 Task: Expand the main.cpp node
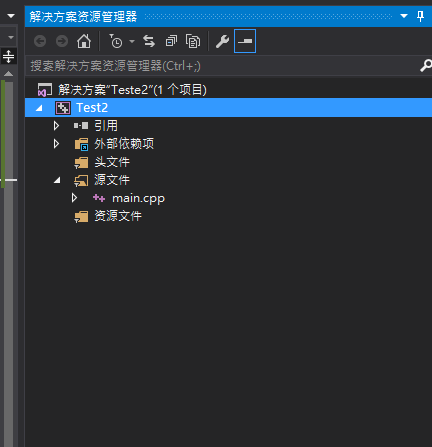74,198
